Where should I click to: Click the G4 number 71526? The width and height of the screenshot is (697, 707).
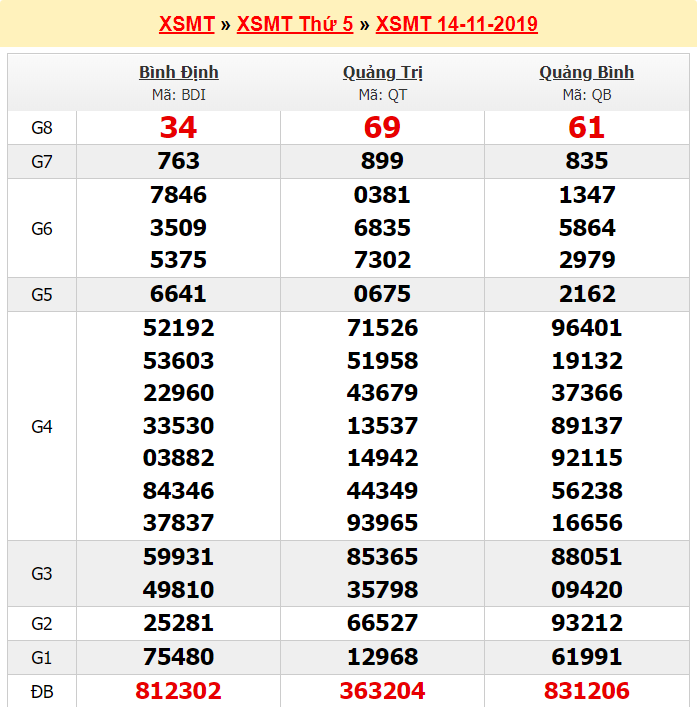382,328
